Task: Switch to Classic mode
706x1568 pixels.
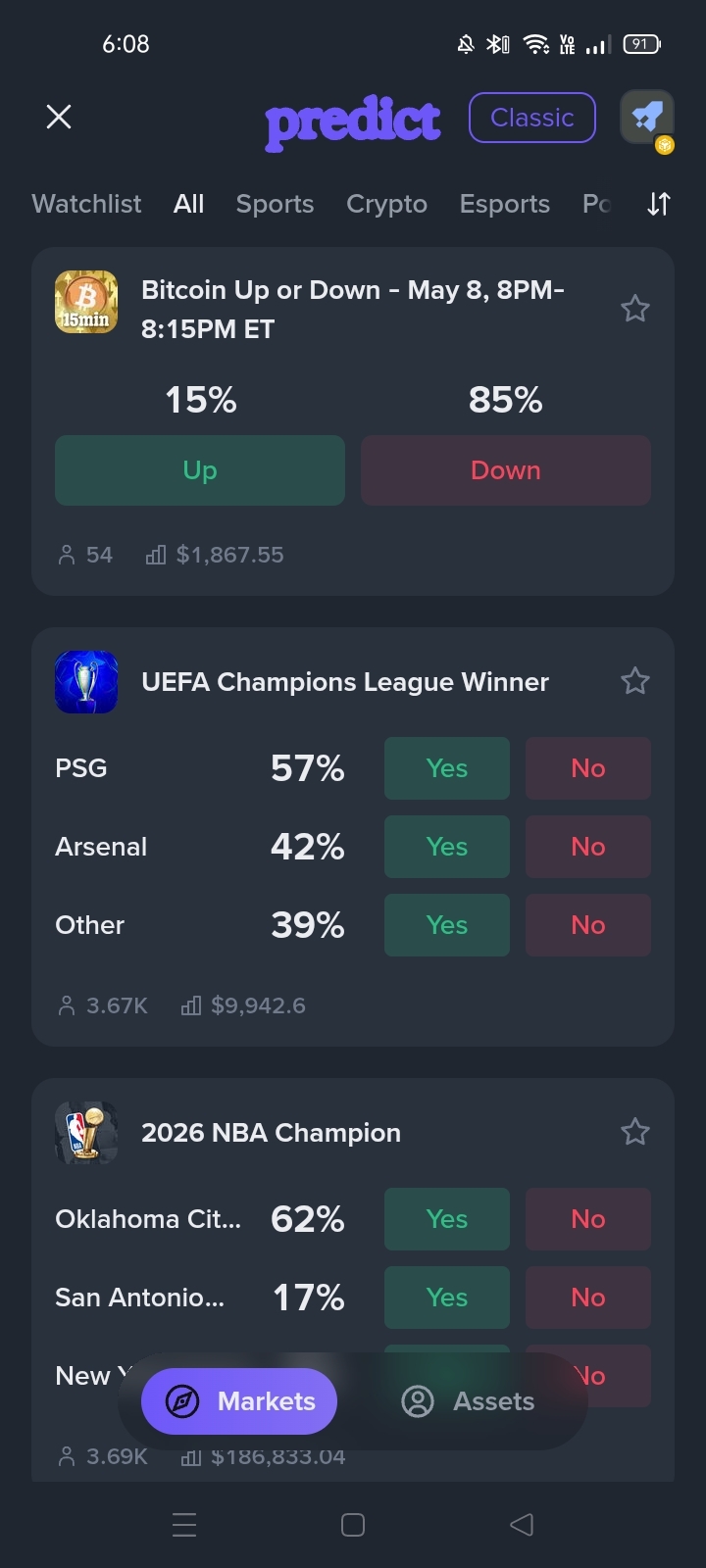Action: pos(532,118)
